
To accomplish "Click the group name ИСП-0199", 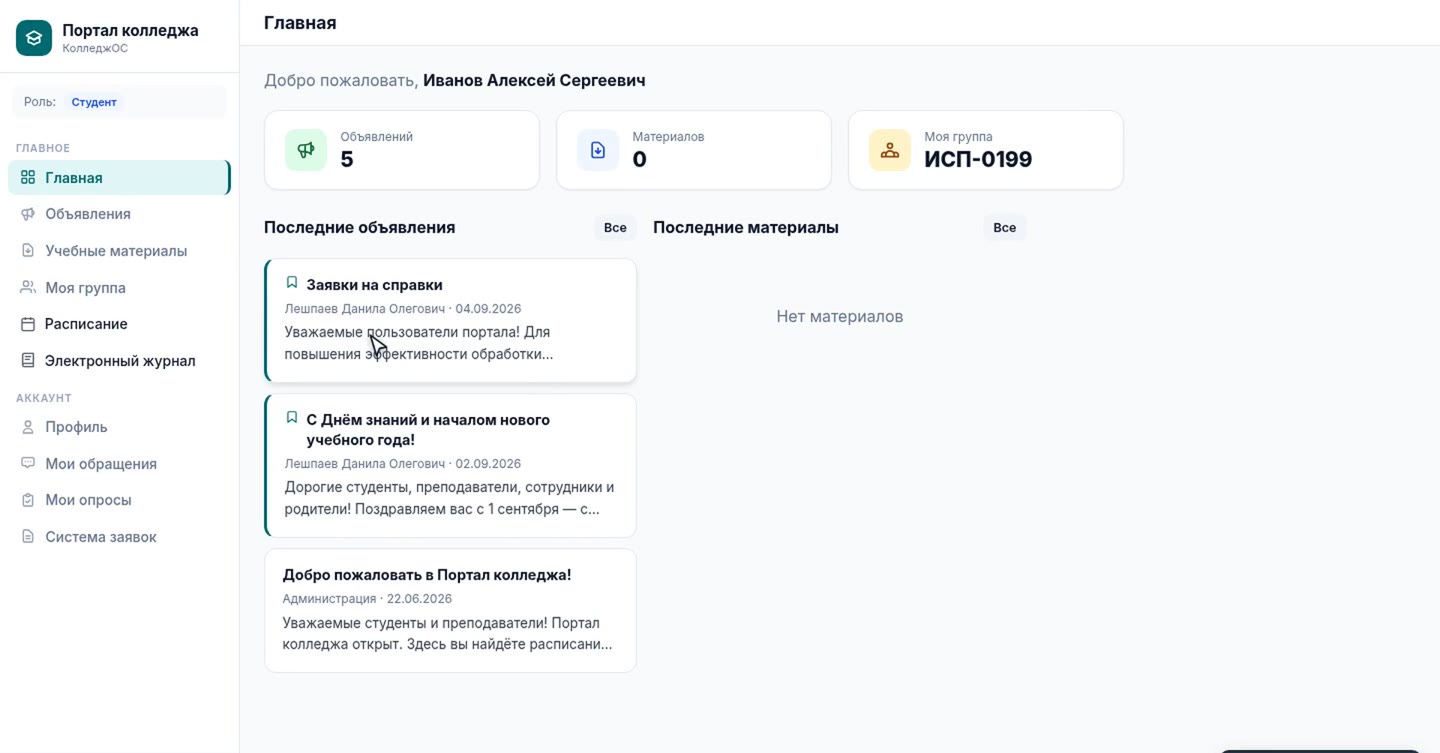I will click(x=978, y=160).
